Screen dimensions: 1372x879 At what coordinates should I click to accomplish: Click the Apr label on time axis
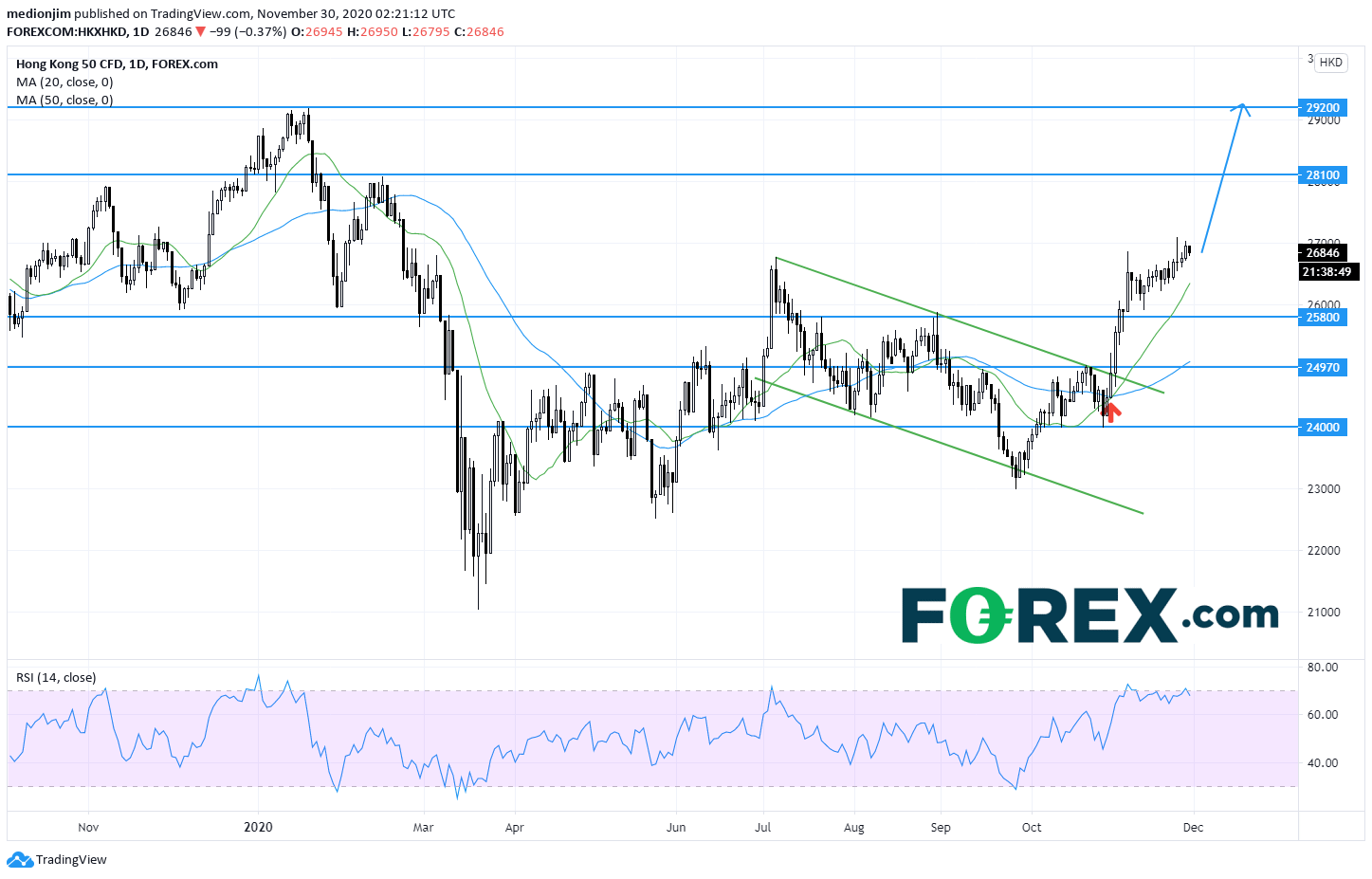tap(515, 828)
